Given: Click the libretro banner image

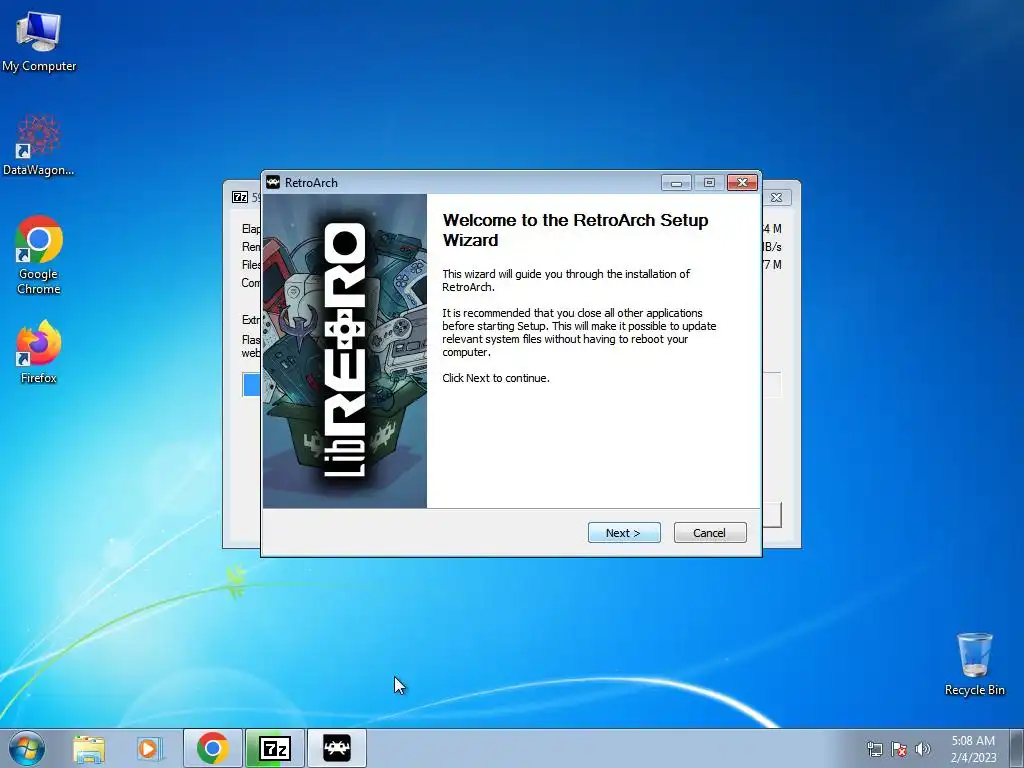Looking at the screenshot, I should (x=345, y=351).
